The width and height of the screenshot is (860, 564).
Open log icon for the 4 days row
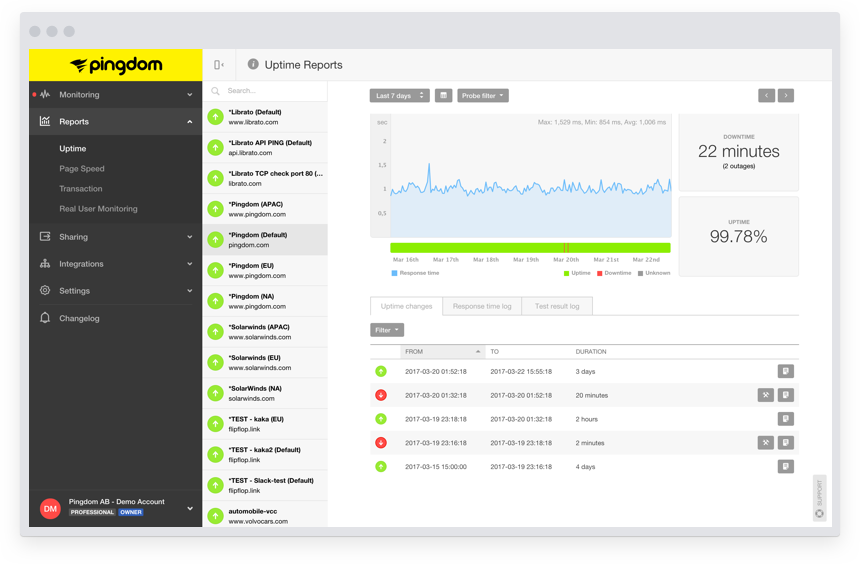785,467
